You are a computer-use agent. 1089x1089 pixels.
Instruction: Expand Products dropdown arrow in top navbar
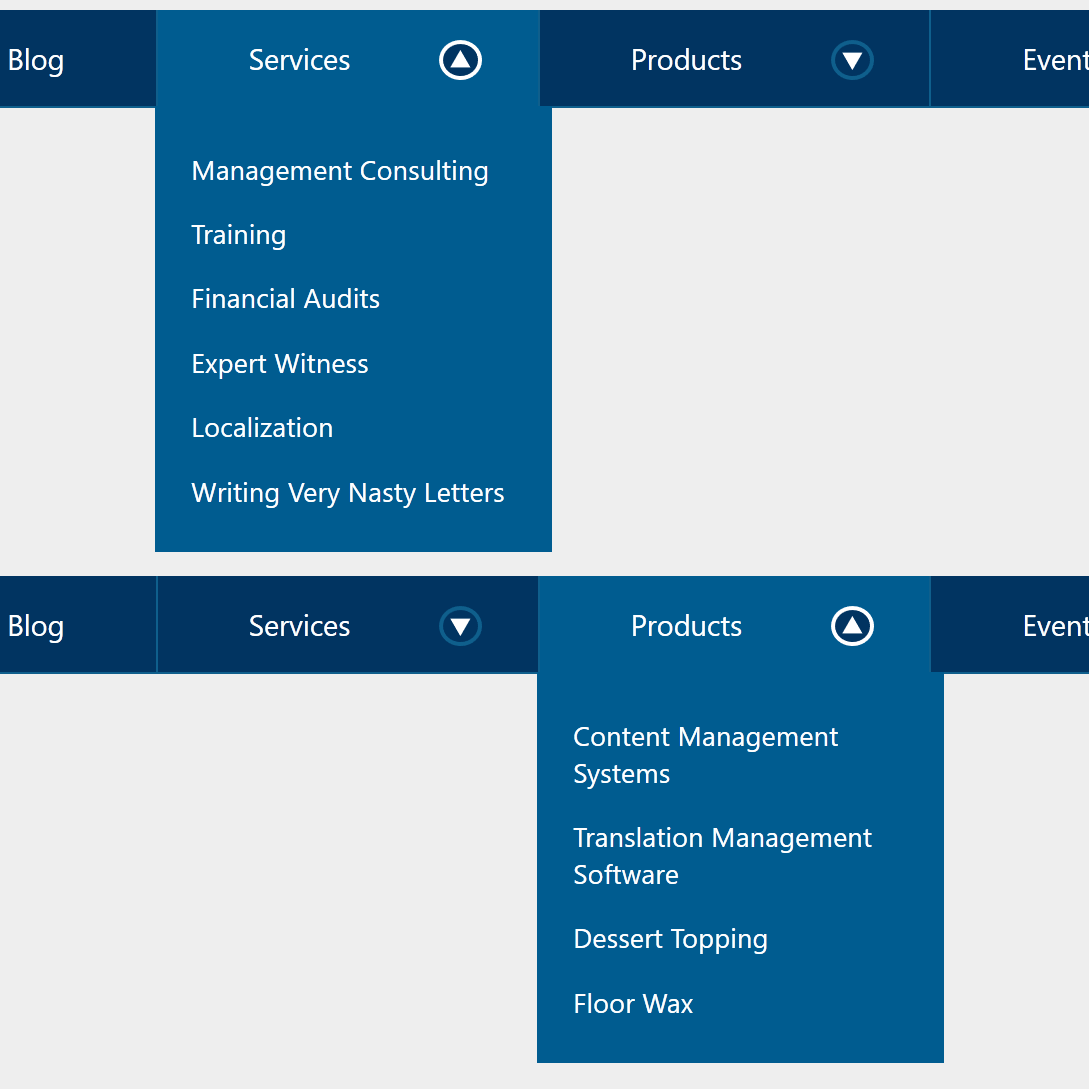click(x=852, y=60)
